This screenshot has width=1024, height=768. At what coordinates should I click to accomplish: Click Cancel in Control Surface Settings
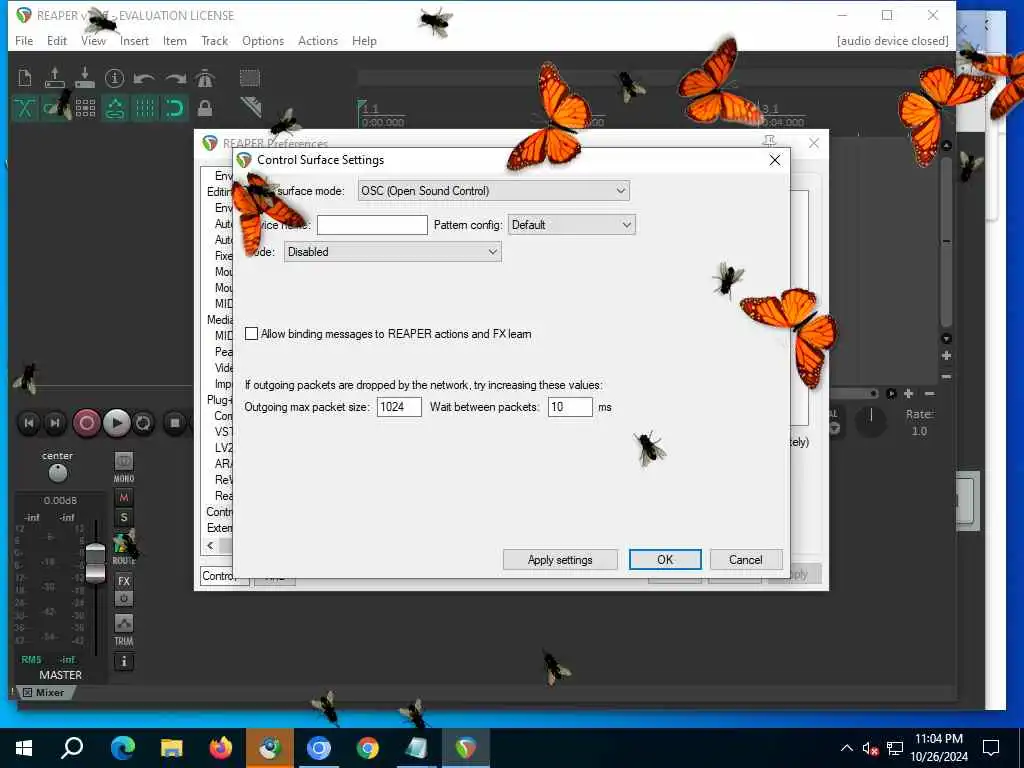point(746,560)
